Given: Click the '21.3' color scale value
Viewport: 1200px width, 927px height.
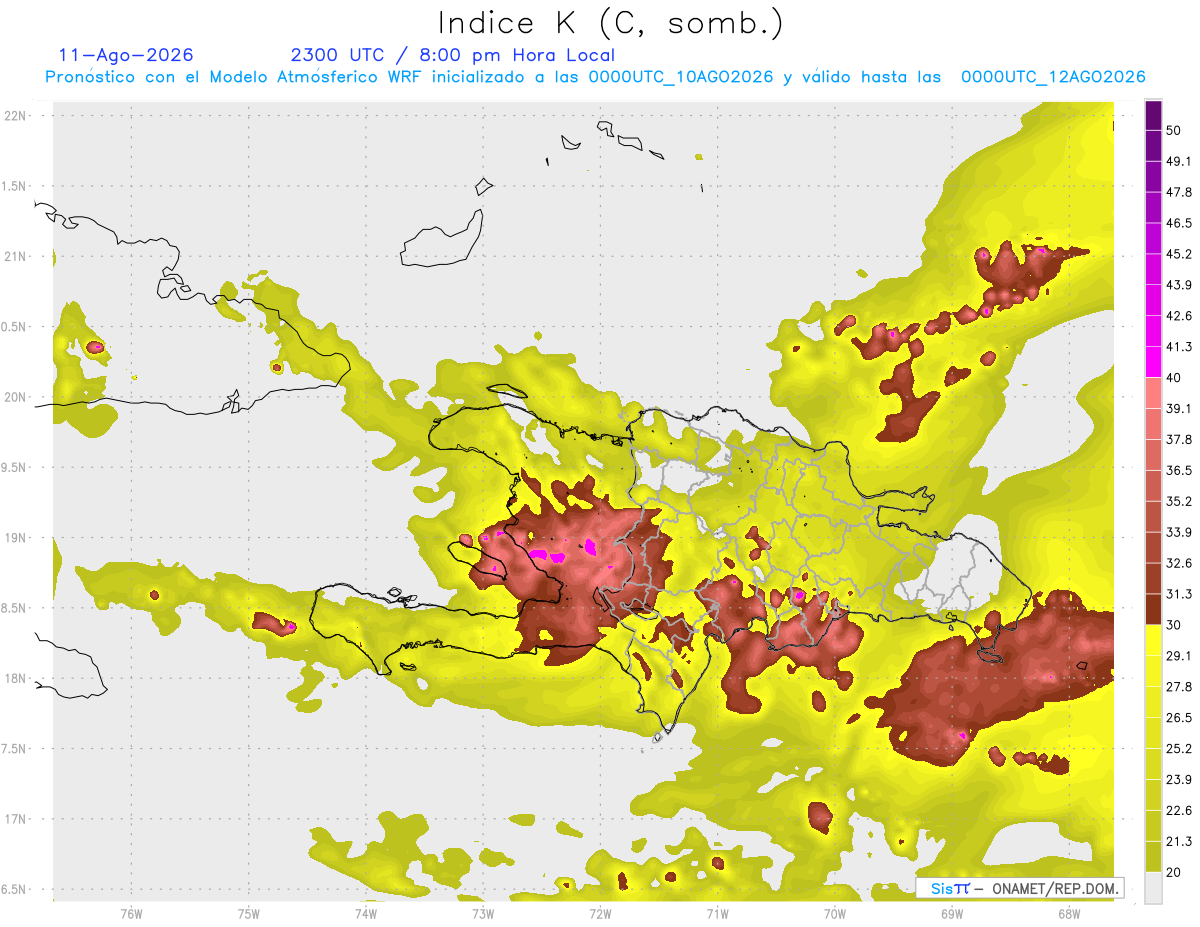Looking at the screenshot, I should pyautogui.click(x=1178, y=842).
